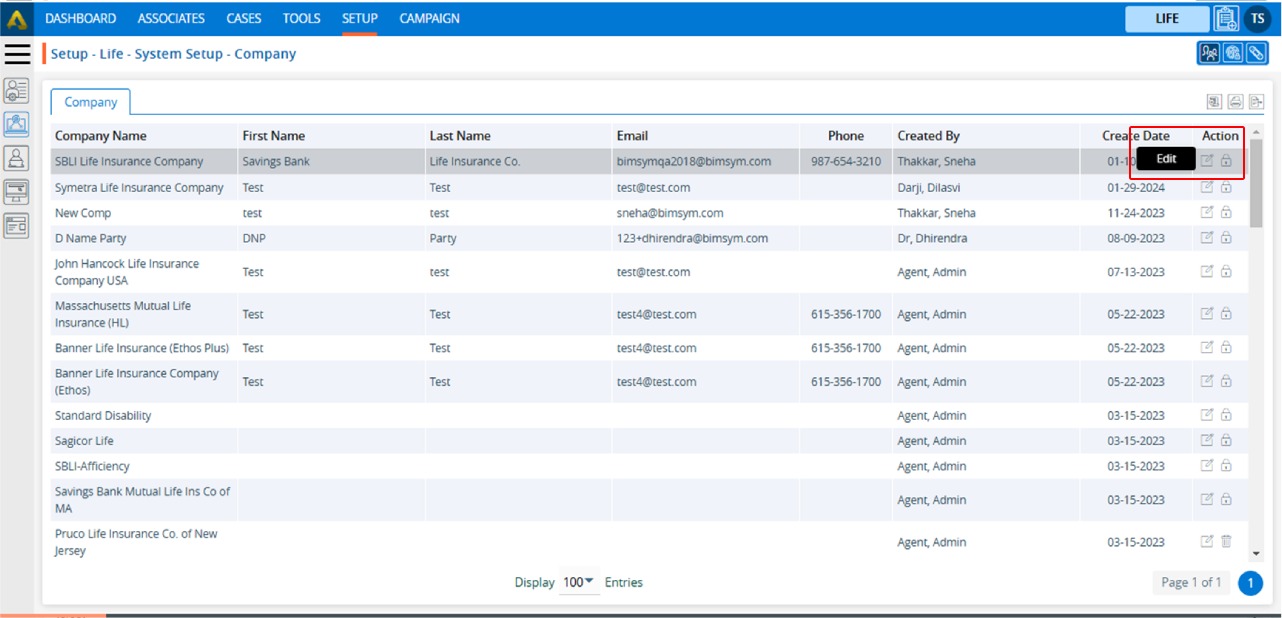Open the ASSOCIATES menu
Viewport: 1282px width, 618px height.
click(x=171, y=18)
